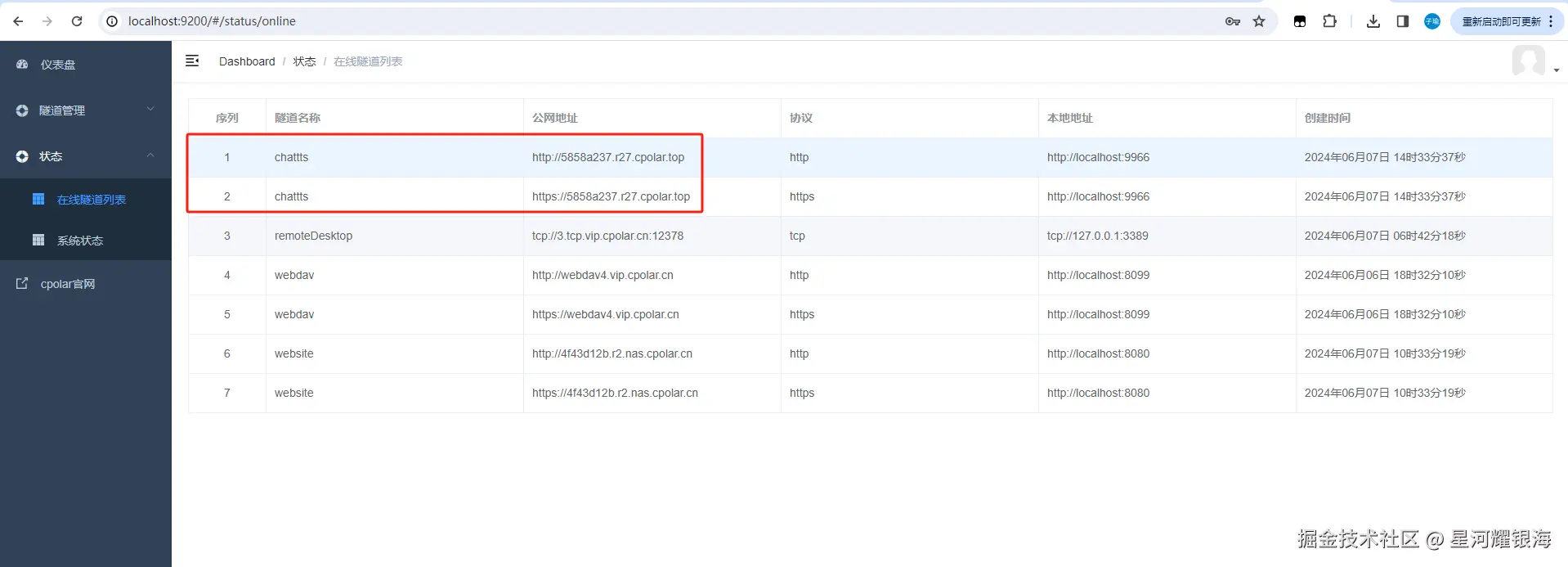This screenshot has width=1568, height=567.
Task: Open the Chrome profile avatar
Action: coord(1432,21)
